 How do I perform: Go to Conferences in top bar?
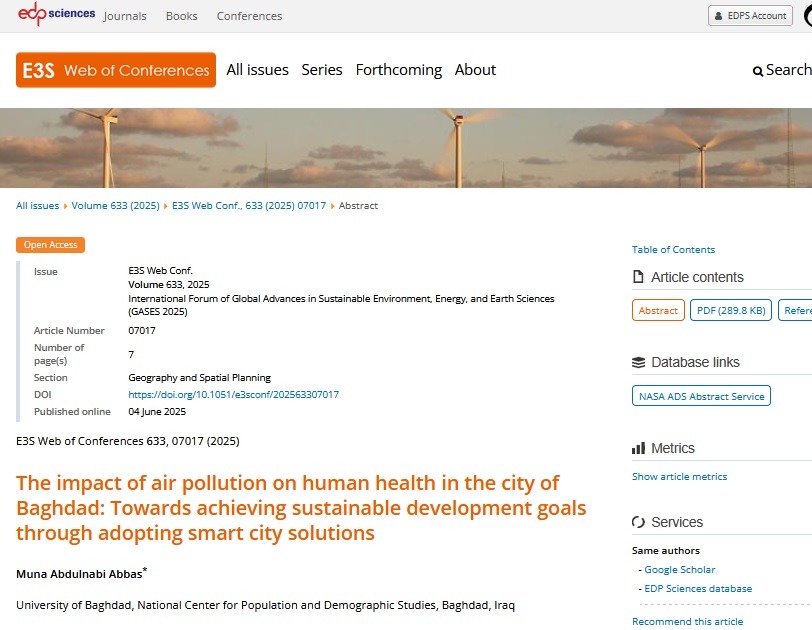tap(249, 16)
